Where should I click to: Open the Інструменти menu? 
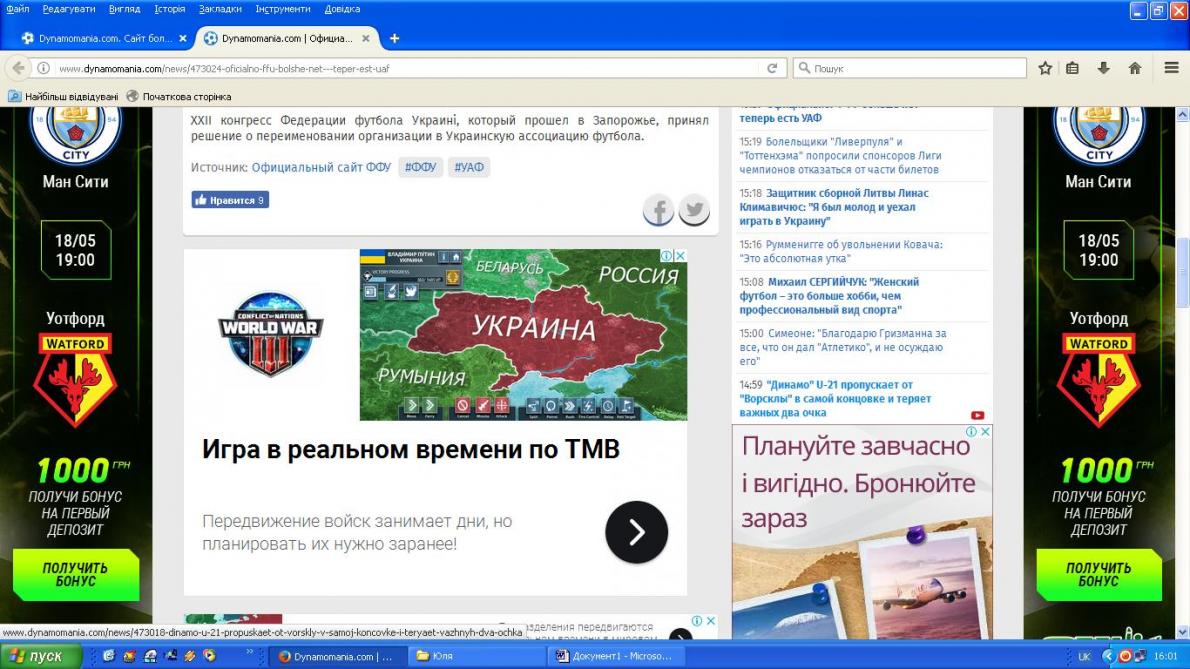tap(283, 9)
